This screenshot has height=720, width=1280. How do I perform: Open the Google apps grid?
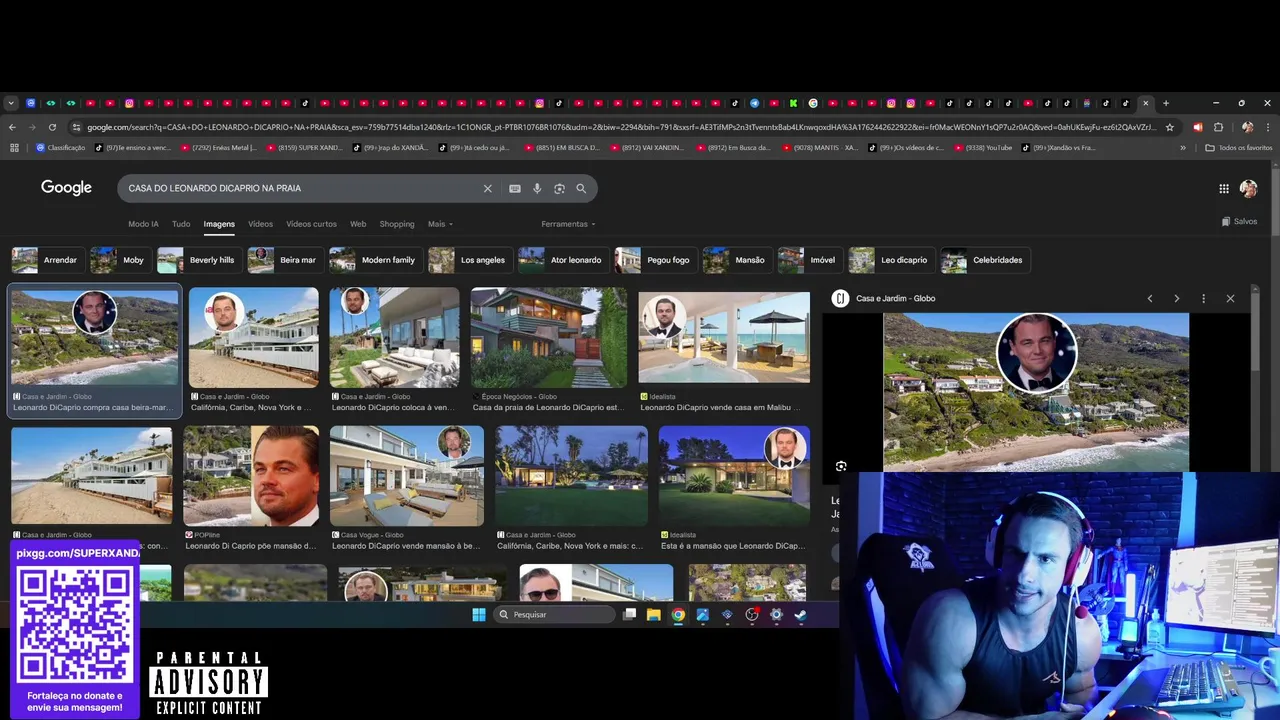pos(1224,188)
